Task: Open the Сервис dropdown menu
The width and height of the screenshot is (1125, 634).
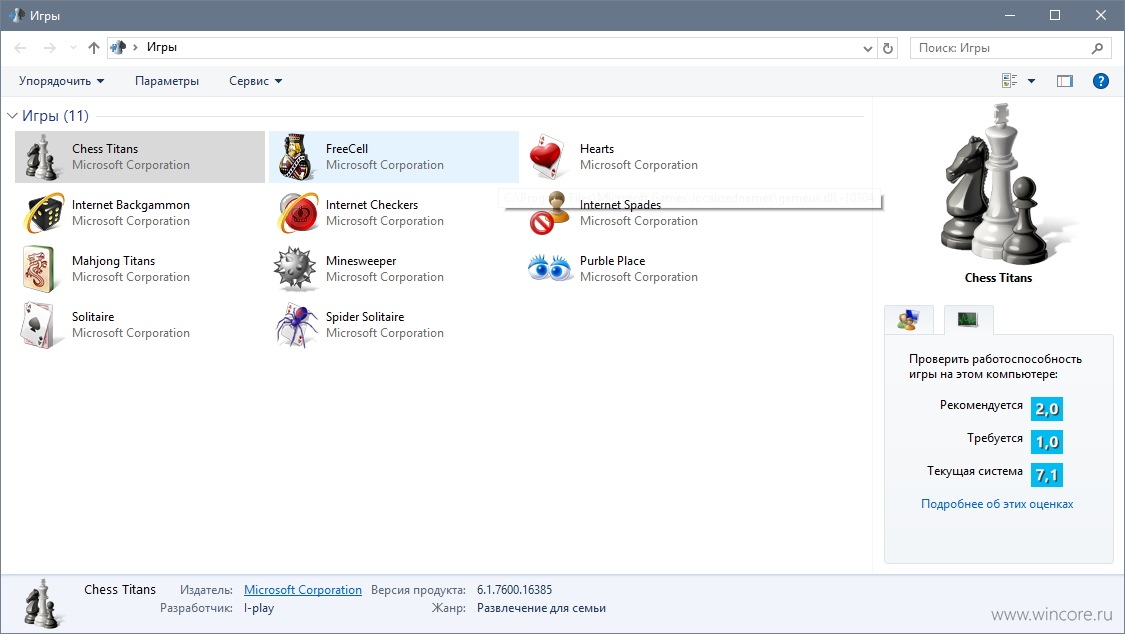Action: click(255, 81)
